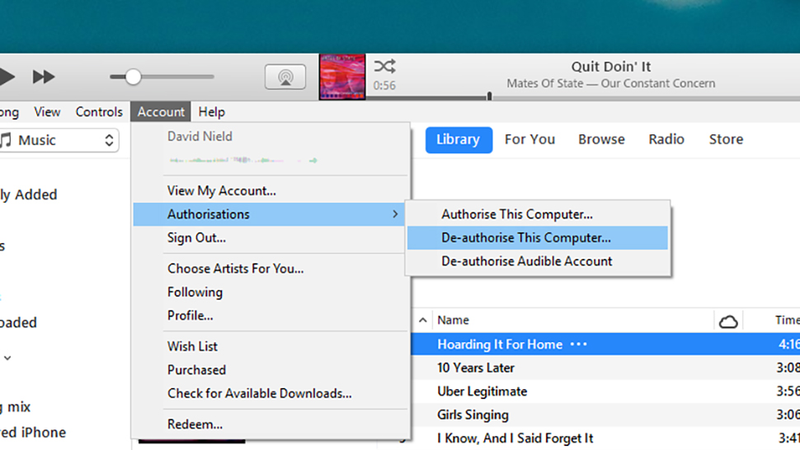This screenshot has width=800, height=450.
Task: Open the more options dots on Hoarding It For Home
Action: pyautogui.click(x=579, y=344)
